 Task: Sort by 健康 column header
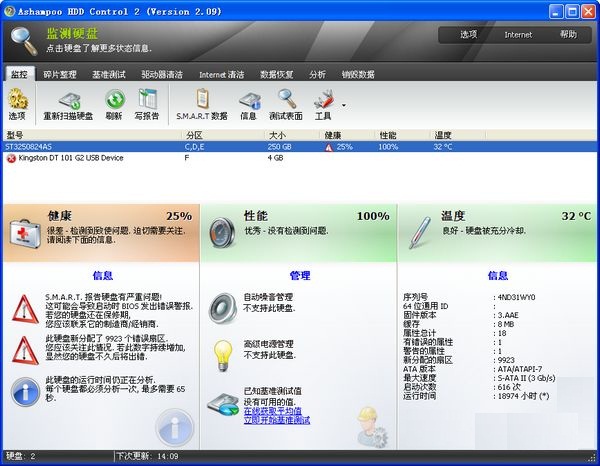(347, 135)
